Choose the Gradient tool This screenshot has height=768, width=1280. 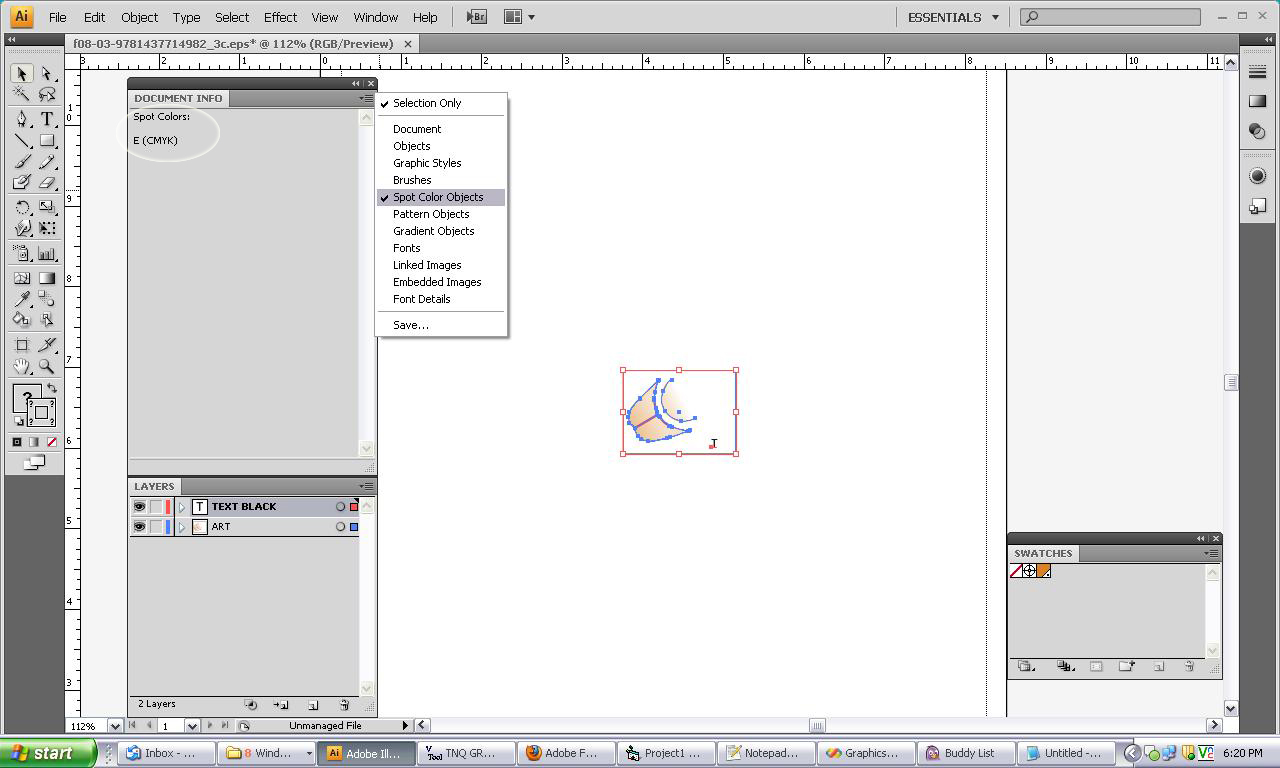coord(47,278)
